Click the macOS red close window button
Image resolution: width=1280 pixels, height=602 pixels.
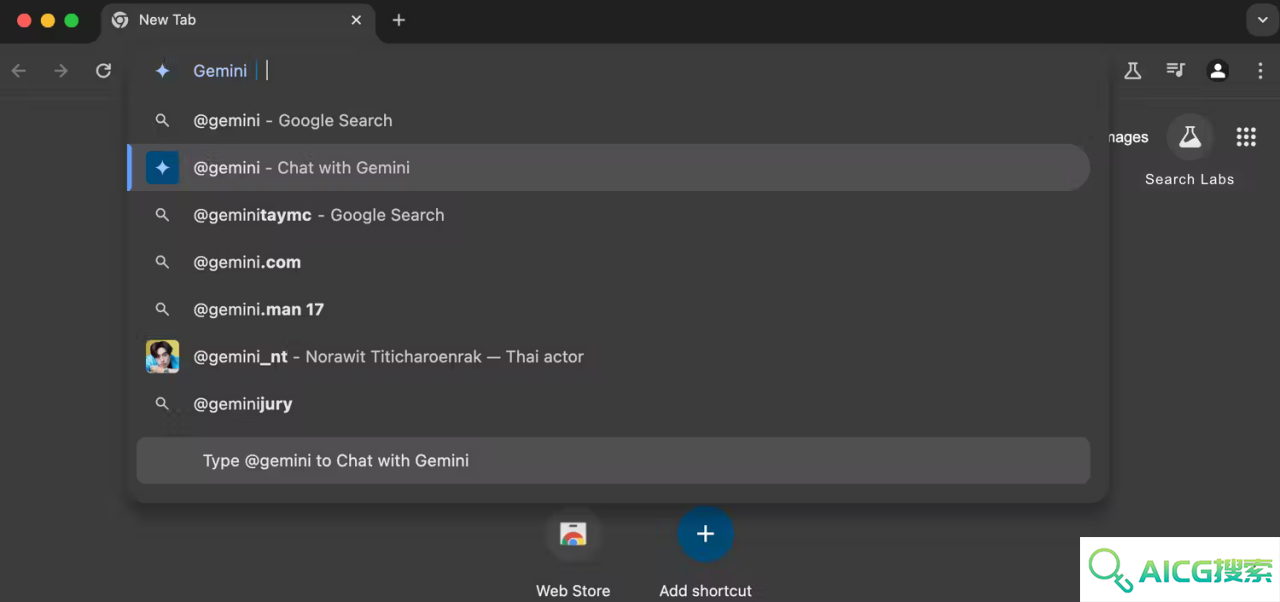point(24,20)
